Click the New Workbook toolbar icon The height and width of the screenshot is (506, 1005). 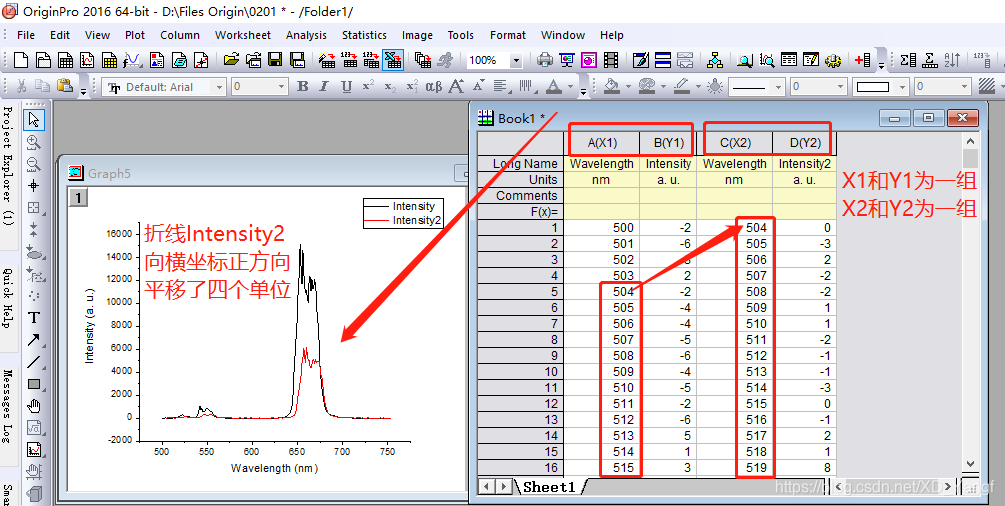click(65, 60)
